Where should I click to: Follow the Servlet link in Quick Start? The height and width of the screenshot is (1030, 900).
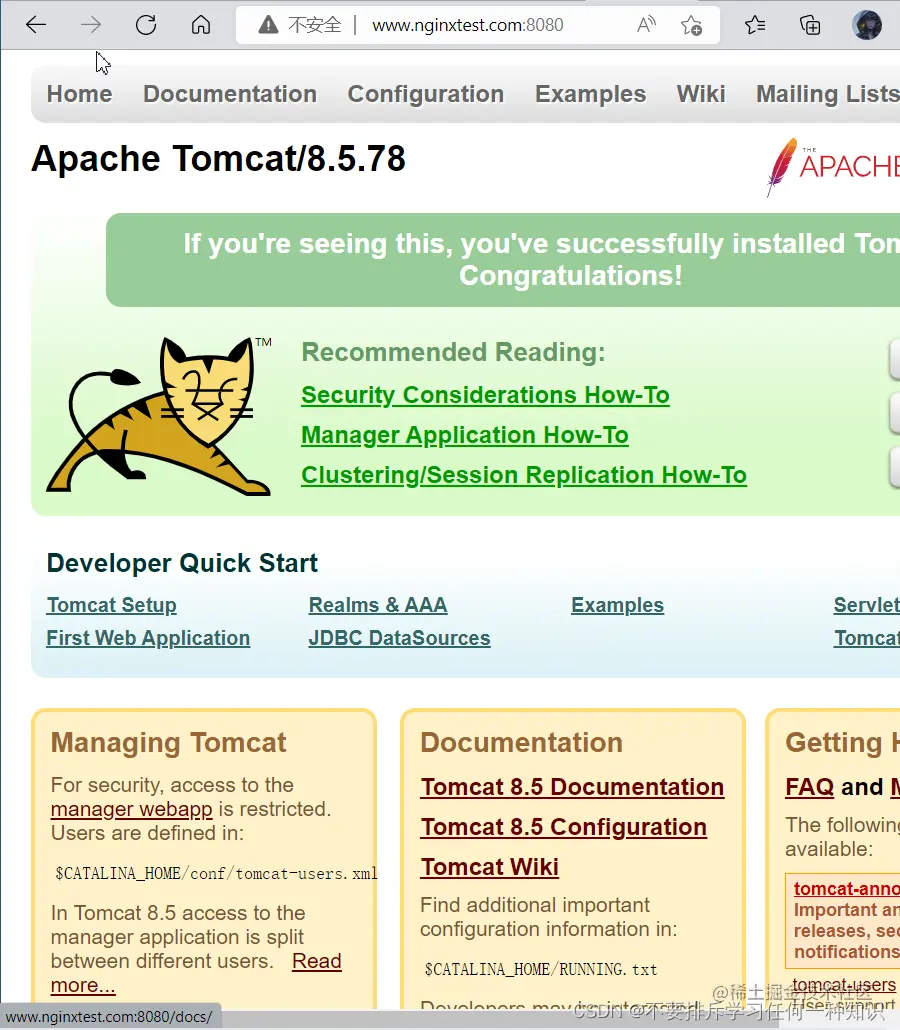click(866, 605)
